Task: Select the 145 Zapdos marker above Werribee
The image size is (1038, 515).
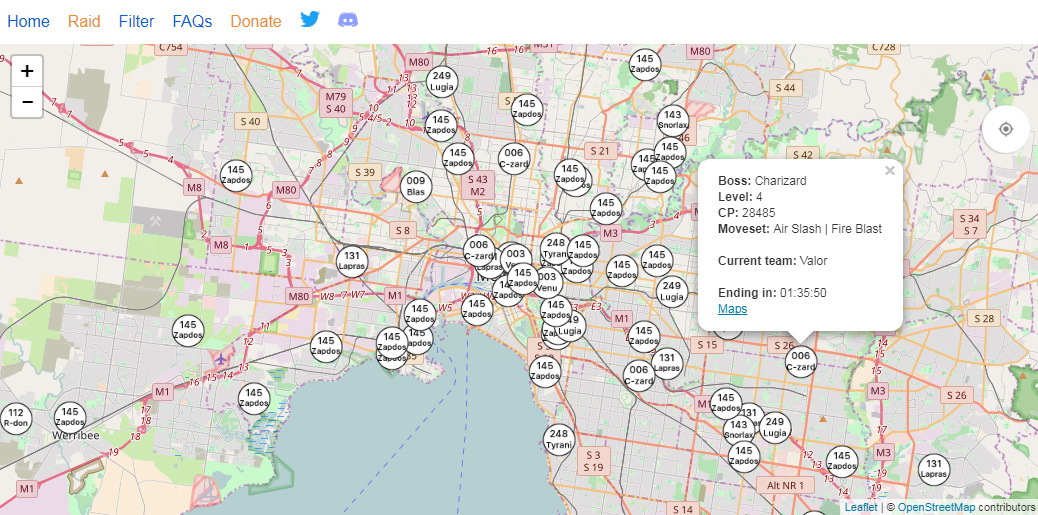Action: point(70,417)
